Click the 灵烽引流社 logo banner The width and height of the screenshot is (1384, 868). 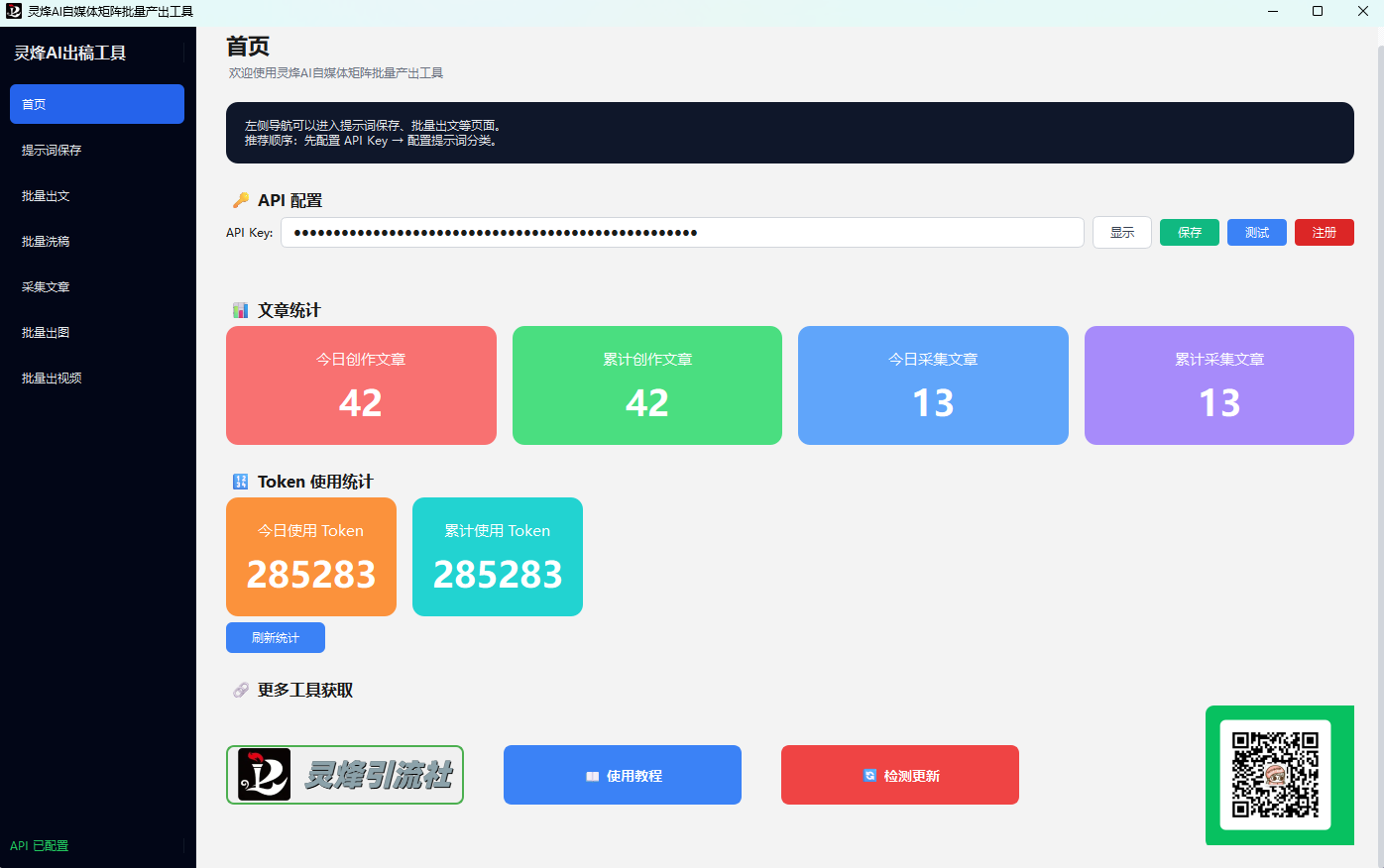click(344, 775)
